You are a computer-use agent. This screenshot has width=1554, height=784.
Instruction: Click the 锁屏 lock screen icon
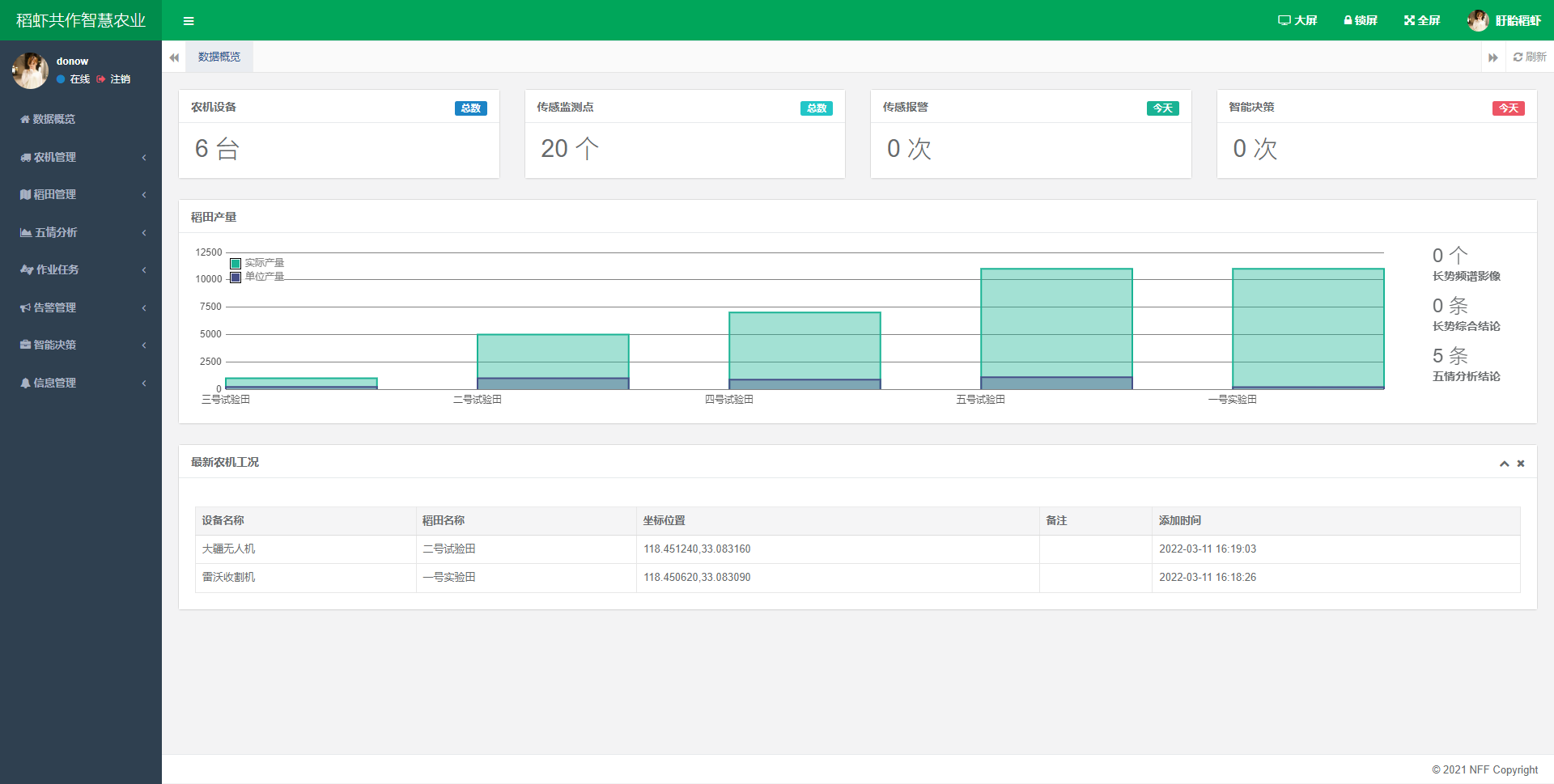pos(1348,20)
